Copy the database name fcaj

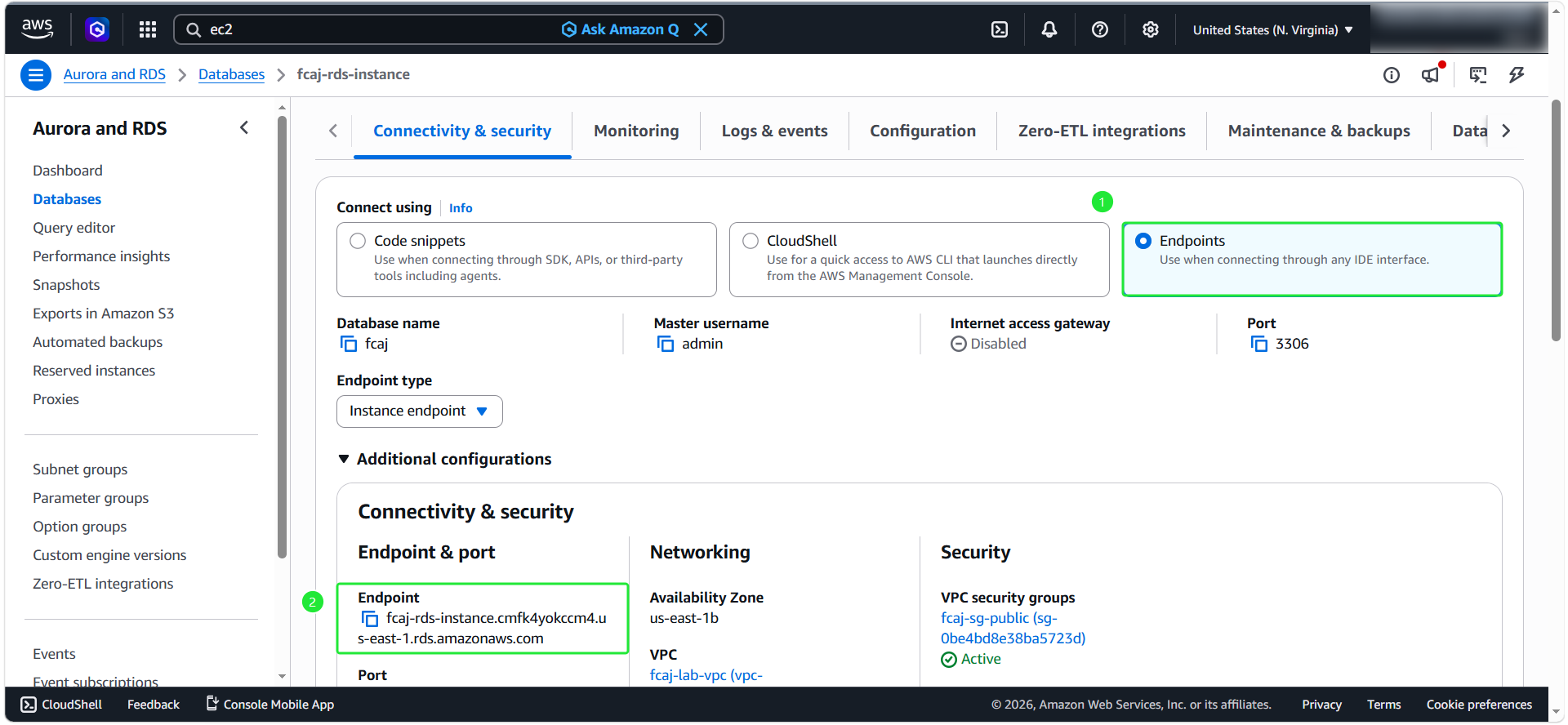(349, 344)
